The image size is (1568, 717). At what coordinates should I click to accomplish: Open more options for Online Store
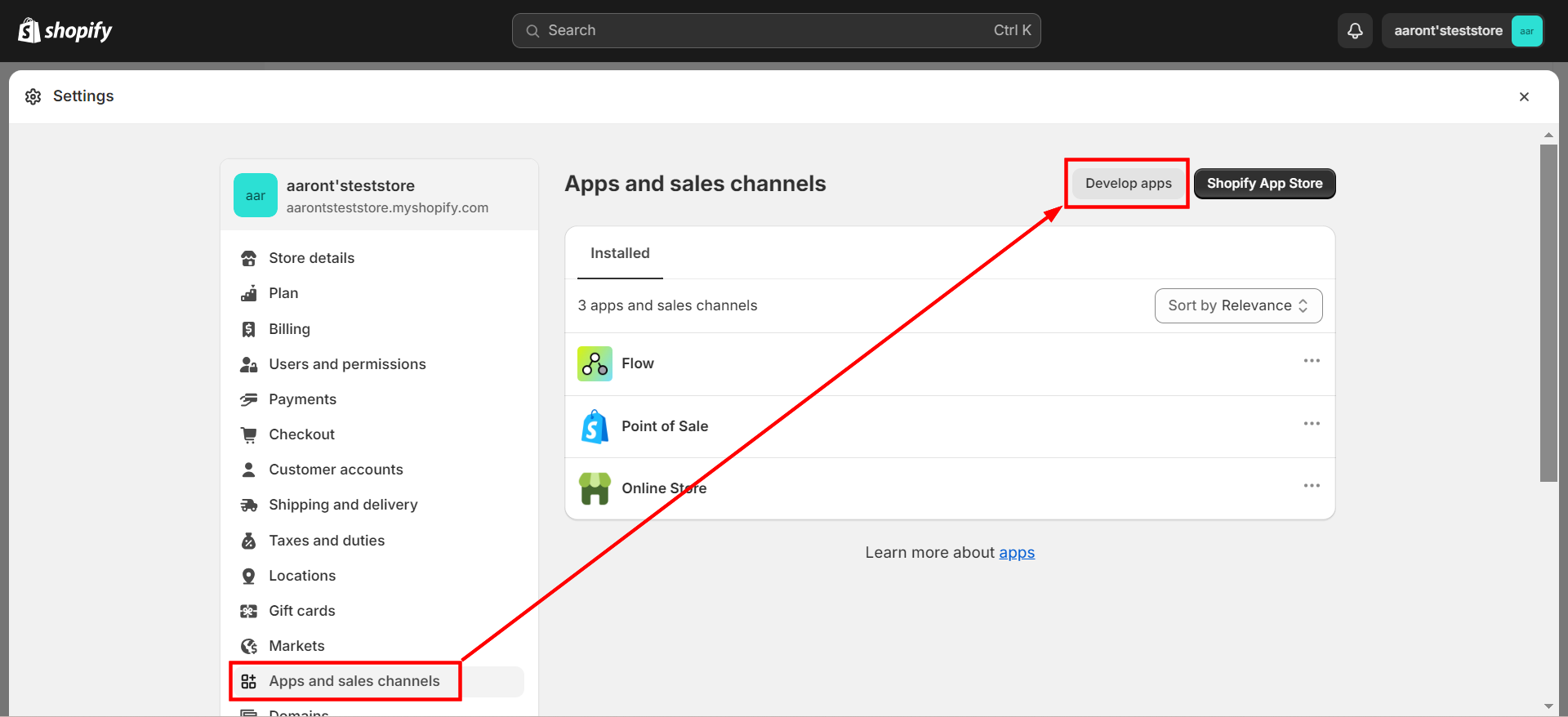pos(1312,486)
